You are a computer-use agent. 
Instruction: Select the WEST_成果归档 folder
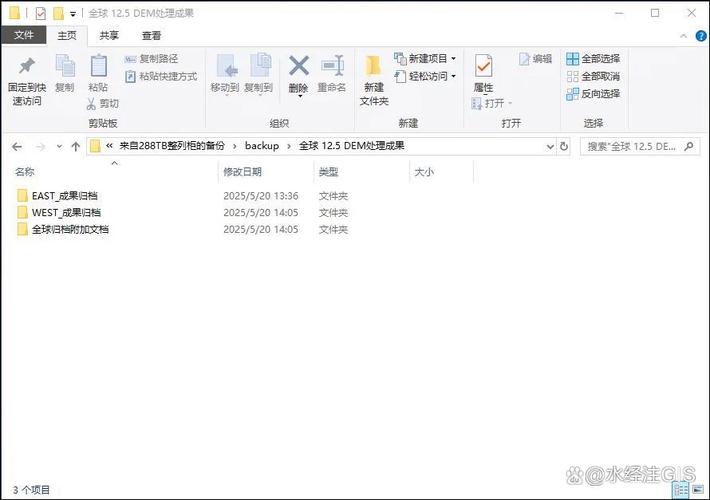[x=66, y=212]
